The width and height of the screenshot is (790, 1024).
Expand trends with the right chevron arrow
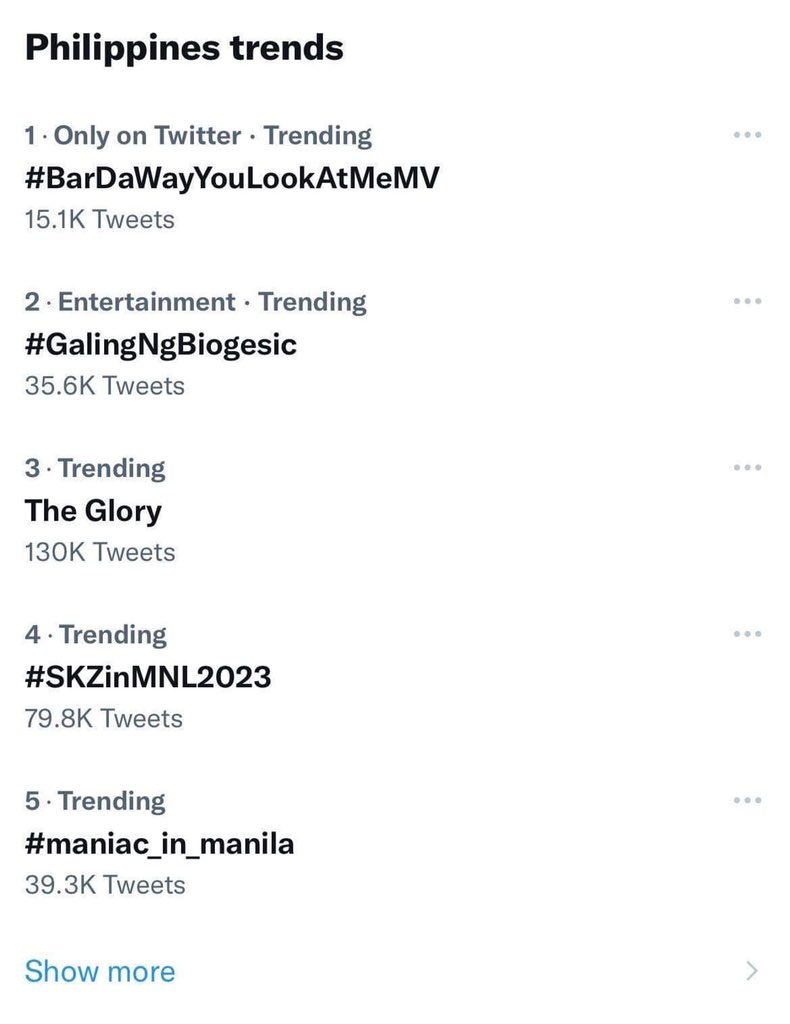tap(753, 970)
